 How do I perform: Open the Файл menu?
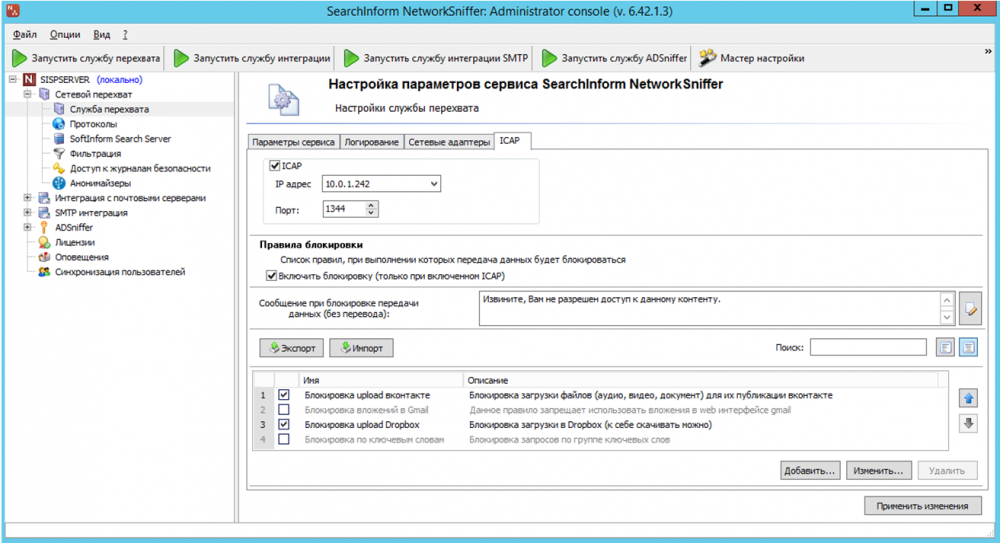[x=25, y=34]
